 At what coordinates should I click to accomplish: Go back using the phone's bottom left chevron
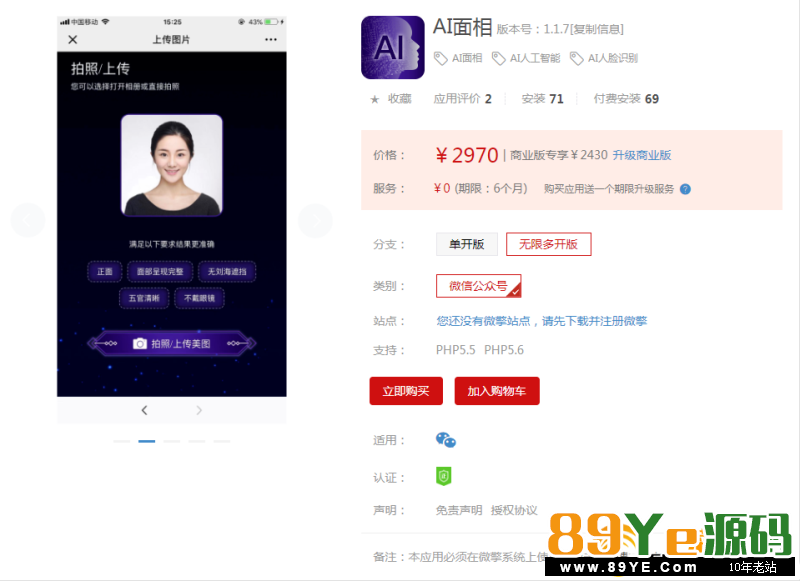coord(144,410)
